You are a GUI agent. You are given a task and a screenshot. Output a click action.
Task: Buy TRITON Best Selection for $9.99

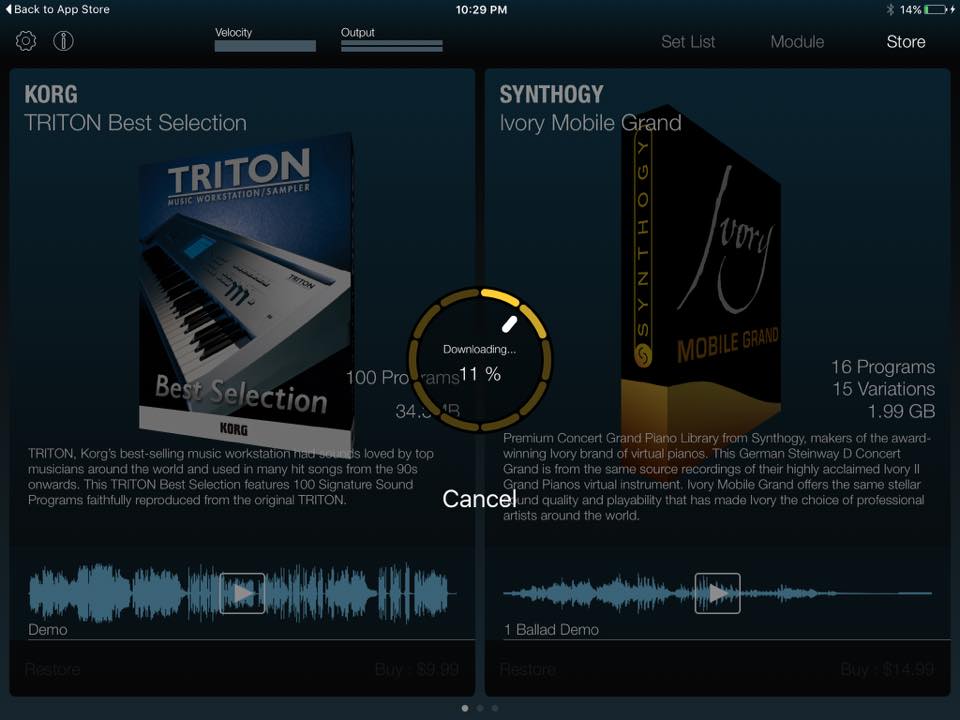415,670
